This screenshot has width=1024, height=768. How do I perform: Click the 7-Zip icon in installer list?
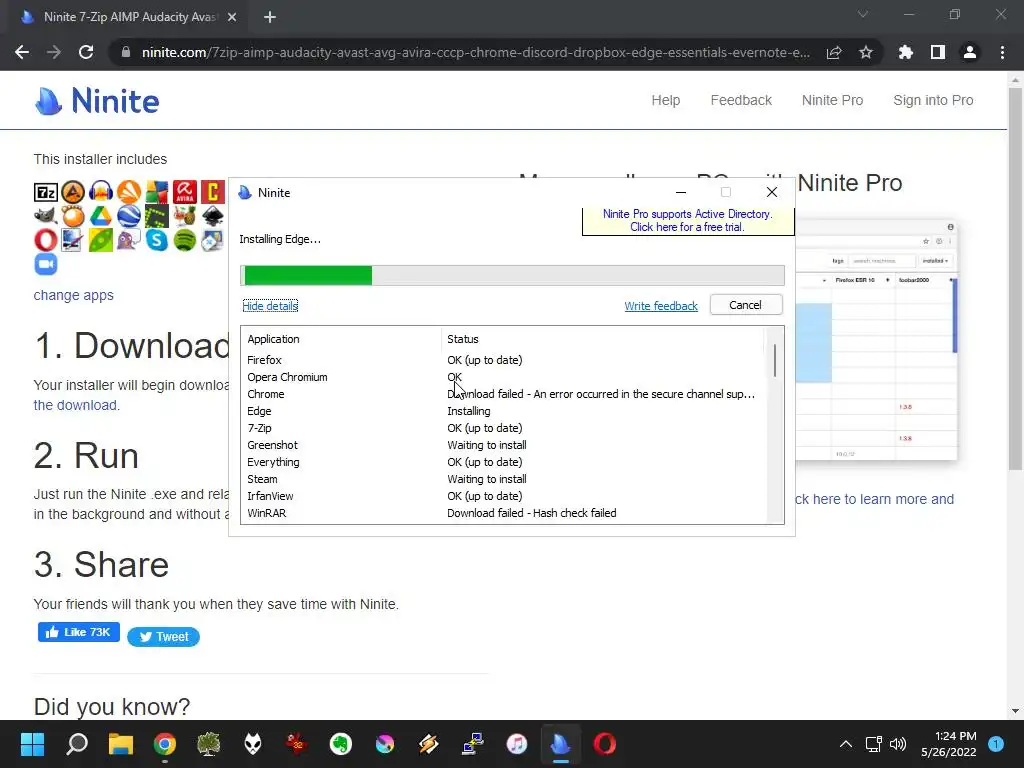(46, 192)
